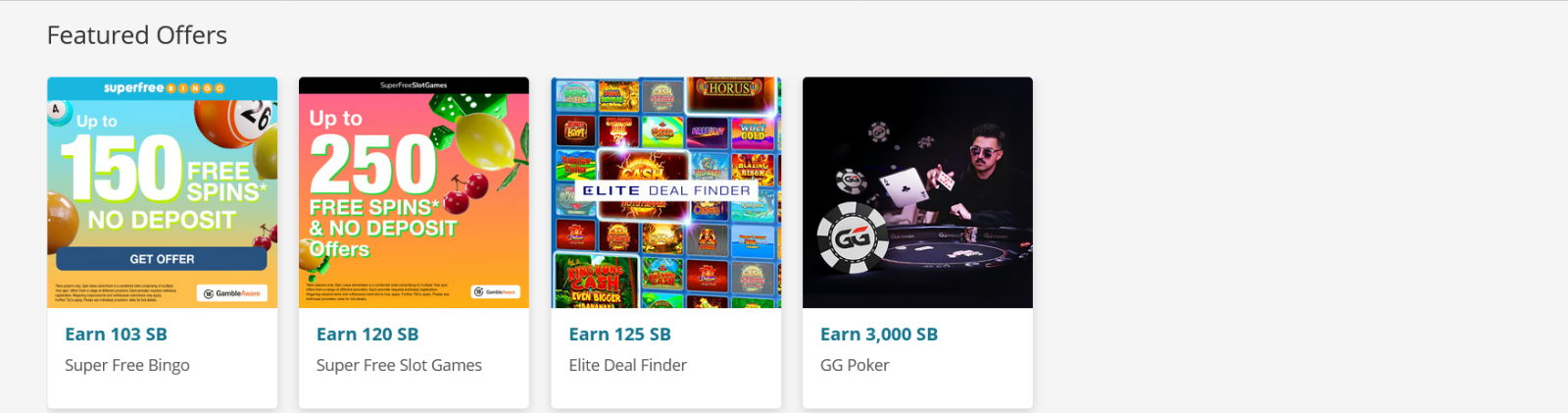
Task: Click the ELITE DEAL FINDER label overlay
Action: click(666, 190)
